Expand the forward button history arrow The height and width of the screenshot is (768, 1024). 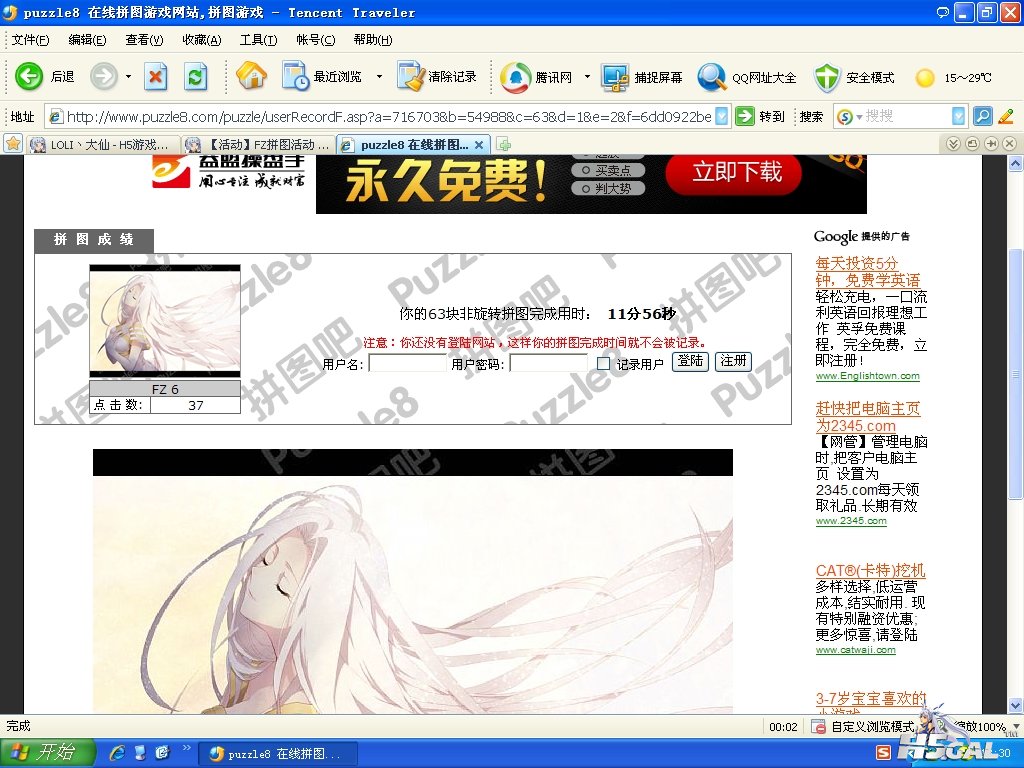[x=128, y=77]
